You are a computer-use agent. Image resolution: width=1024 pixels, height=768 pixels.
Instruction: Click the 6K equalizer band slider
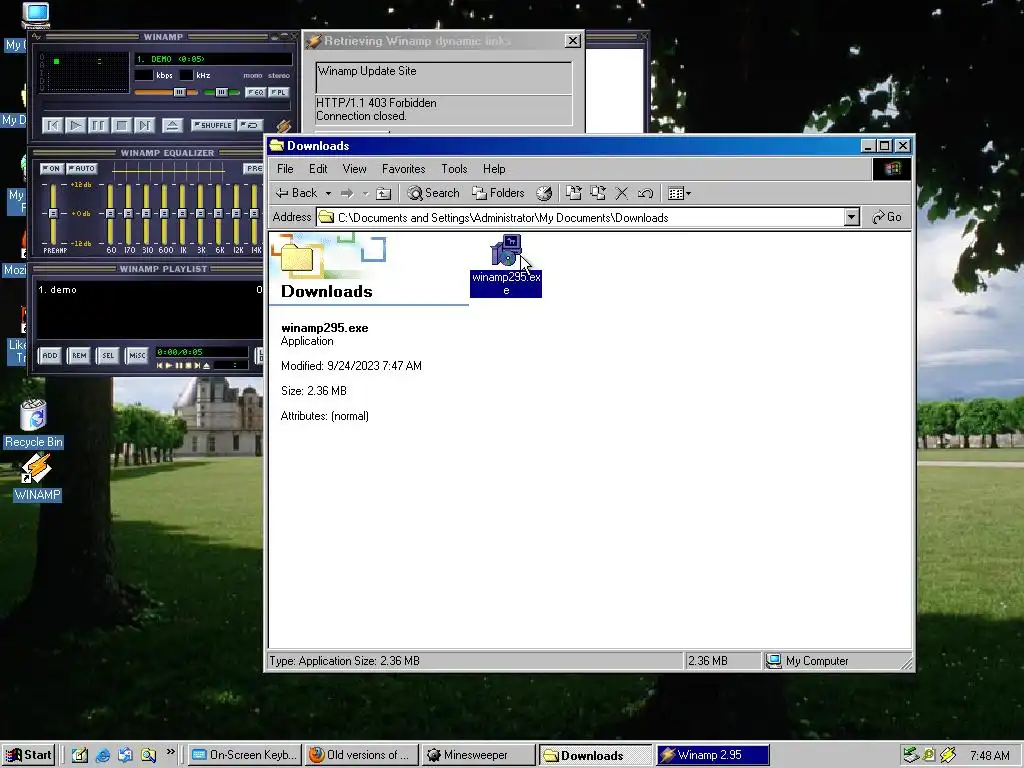[218, 214]
